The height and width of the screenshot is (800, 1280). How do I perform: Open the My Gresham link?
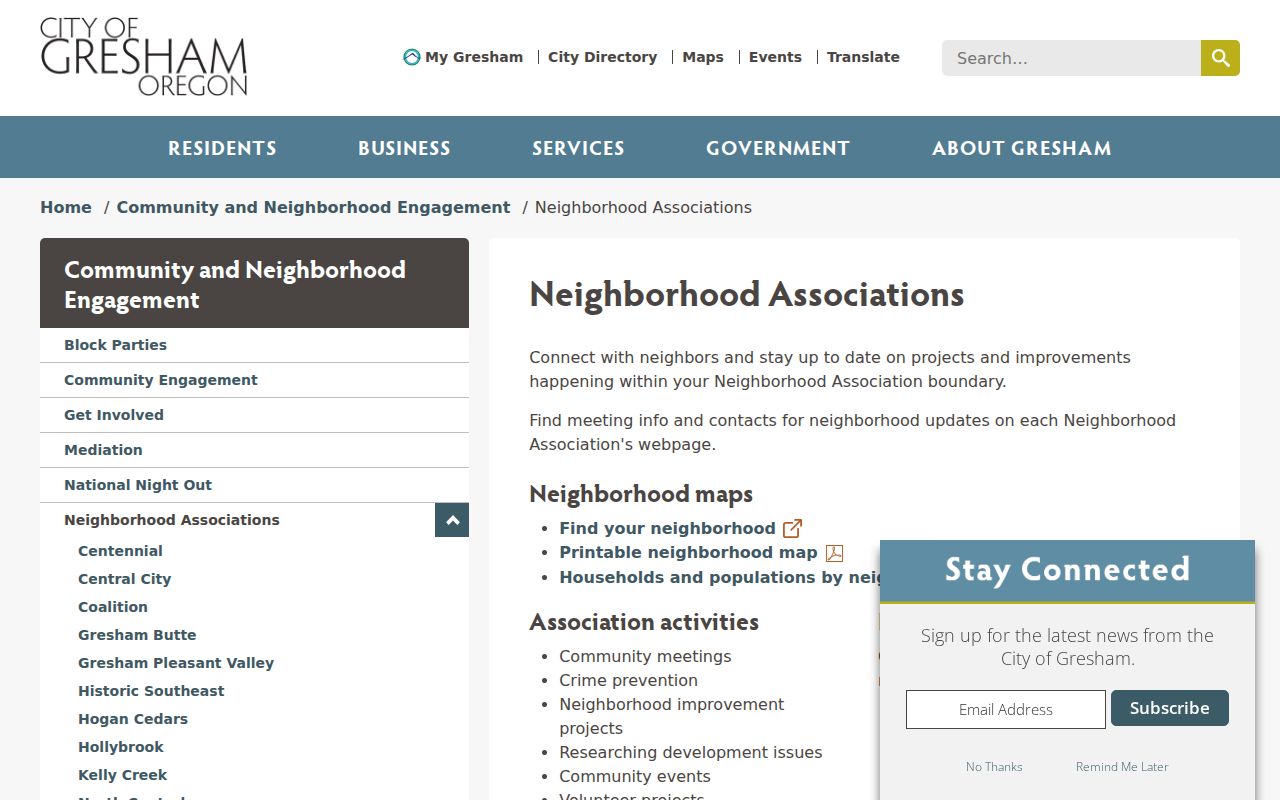pos(474,57)
